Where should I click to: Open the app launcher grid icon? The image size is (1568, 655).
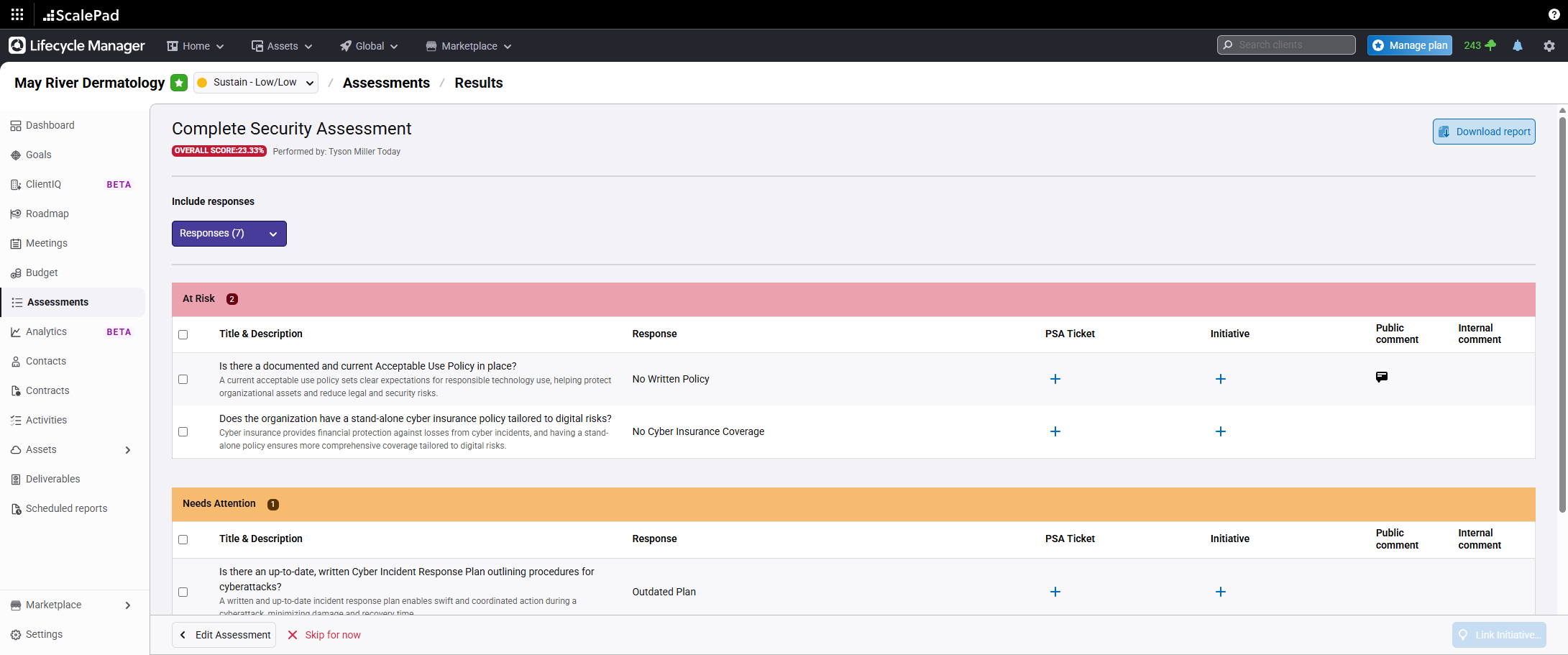click(17, 14)
